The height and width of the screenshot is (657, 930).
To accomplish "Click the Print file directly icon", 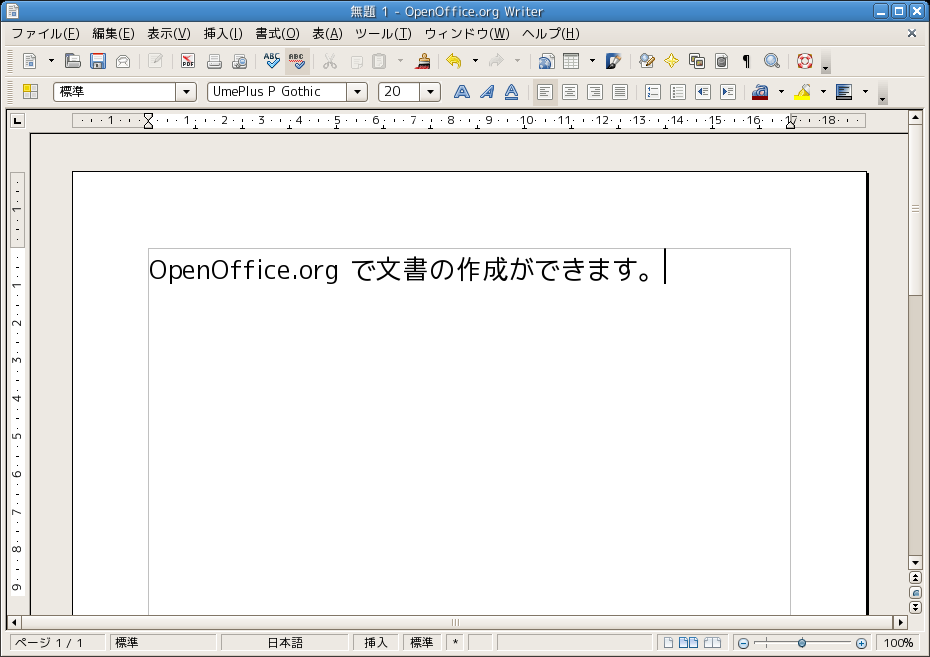I will (x=214, y=61).
